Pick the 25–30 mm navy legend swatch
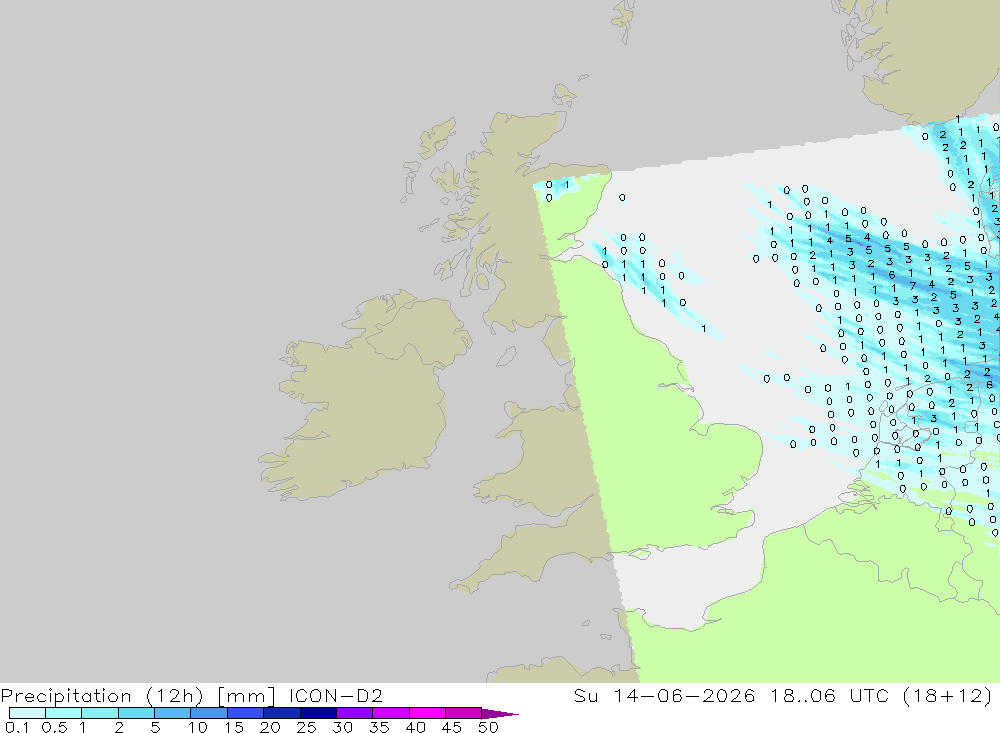1000x733 pixels. 318,713
